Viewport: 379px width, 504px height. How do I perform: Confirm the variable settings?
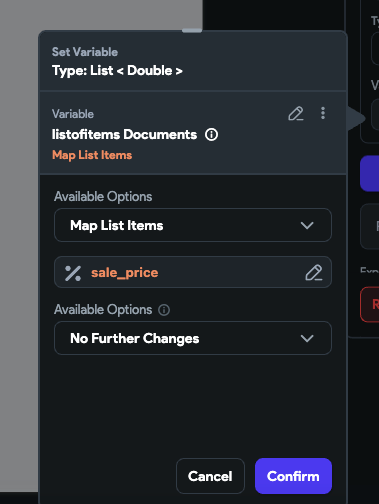pyautogui.click(x=293, y=476)
